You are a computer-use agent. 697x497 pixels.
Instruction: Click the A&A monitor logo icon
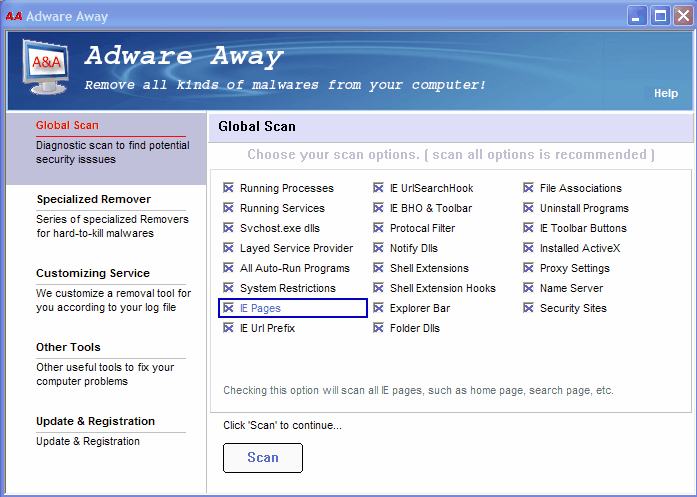[x=46, y=67]
